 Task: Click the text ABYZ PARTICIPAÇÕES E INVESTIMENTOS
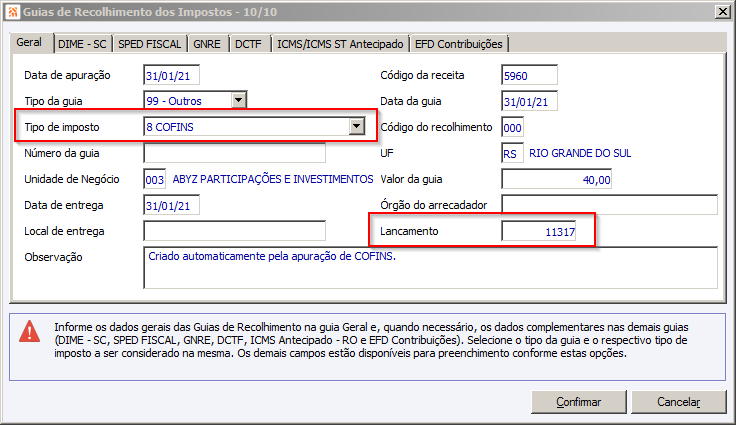tap(273, 179)
